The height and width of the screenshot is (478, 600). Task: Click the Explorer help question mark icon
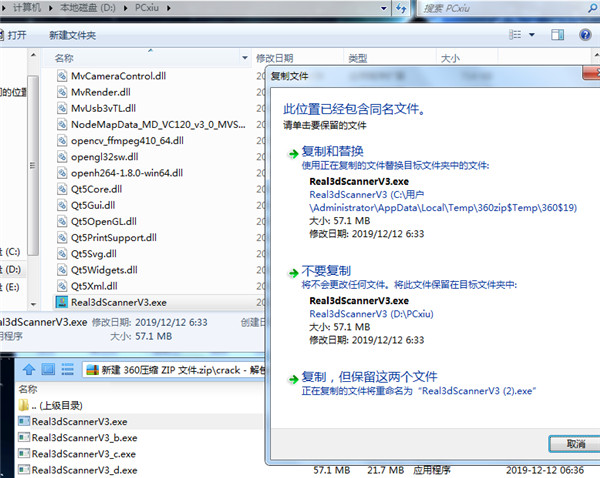585,35
